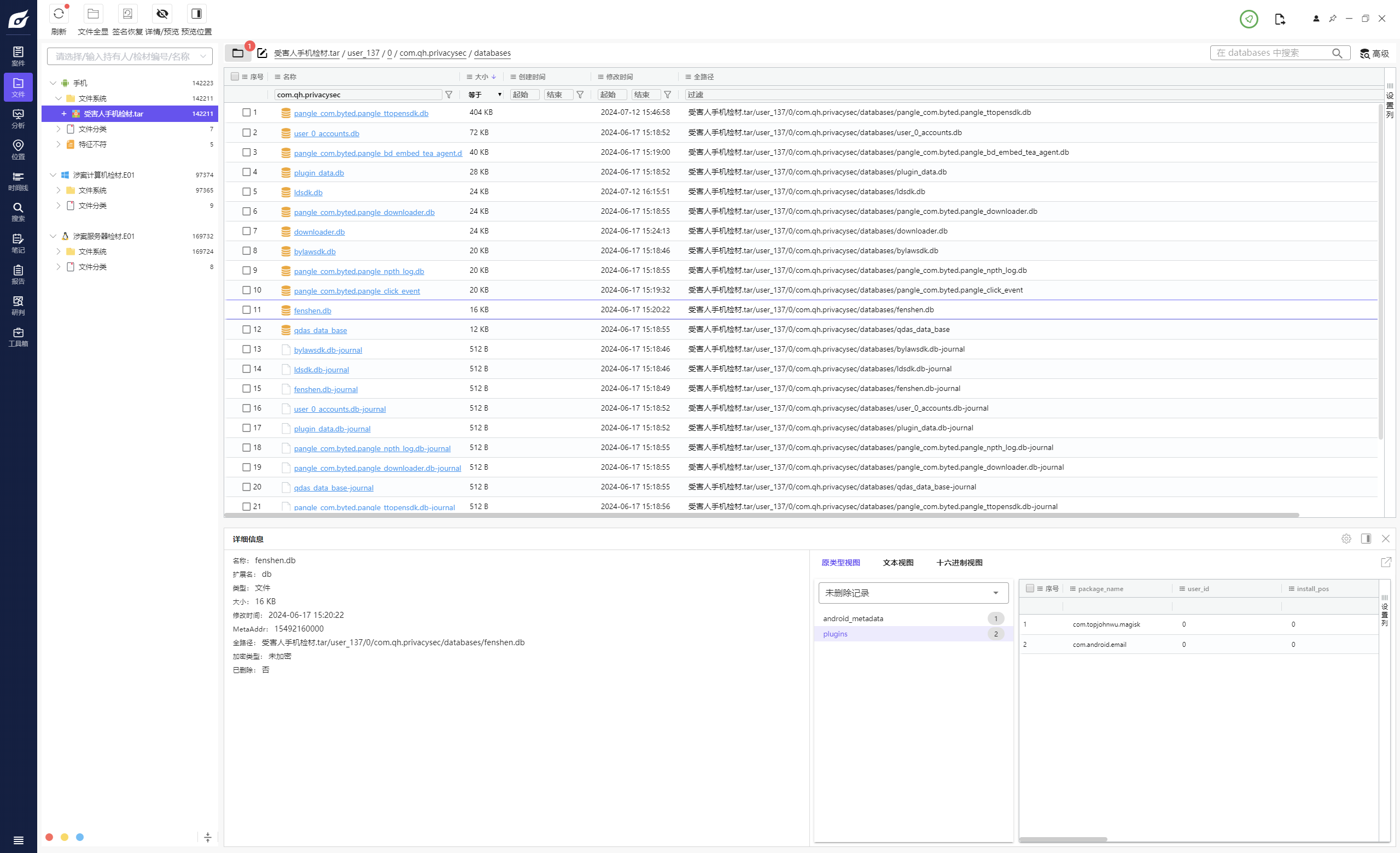Toggle the 详情/预览 eye icon
1400x853 pixels.
(x=162, y=14)
